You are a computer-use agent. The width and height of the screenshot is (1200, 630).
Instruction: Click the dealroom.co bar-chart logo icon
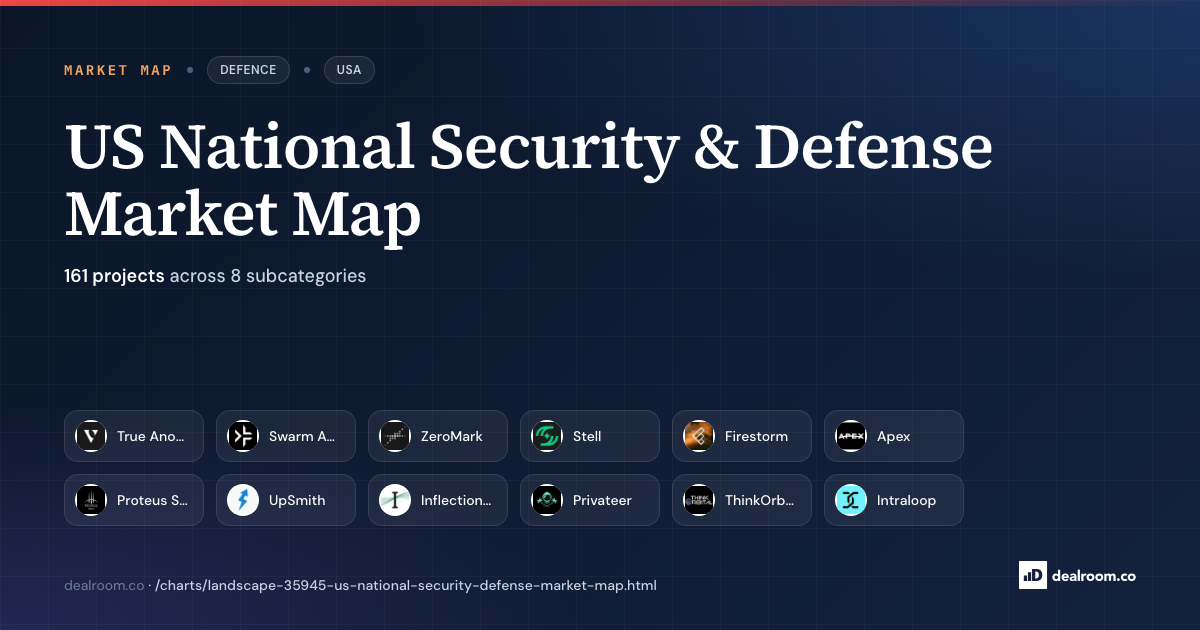tap(1032, 575)
